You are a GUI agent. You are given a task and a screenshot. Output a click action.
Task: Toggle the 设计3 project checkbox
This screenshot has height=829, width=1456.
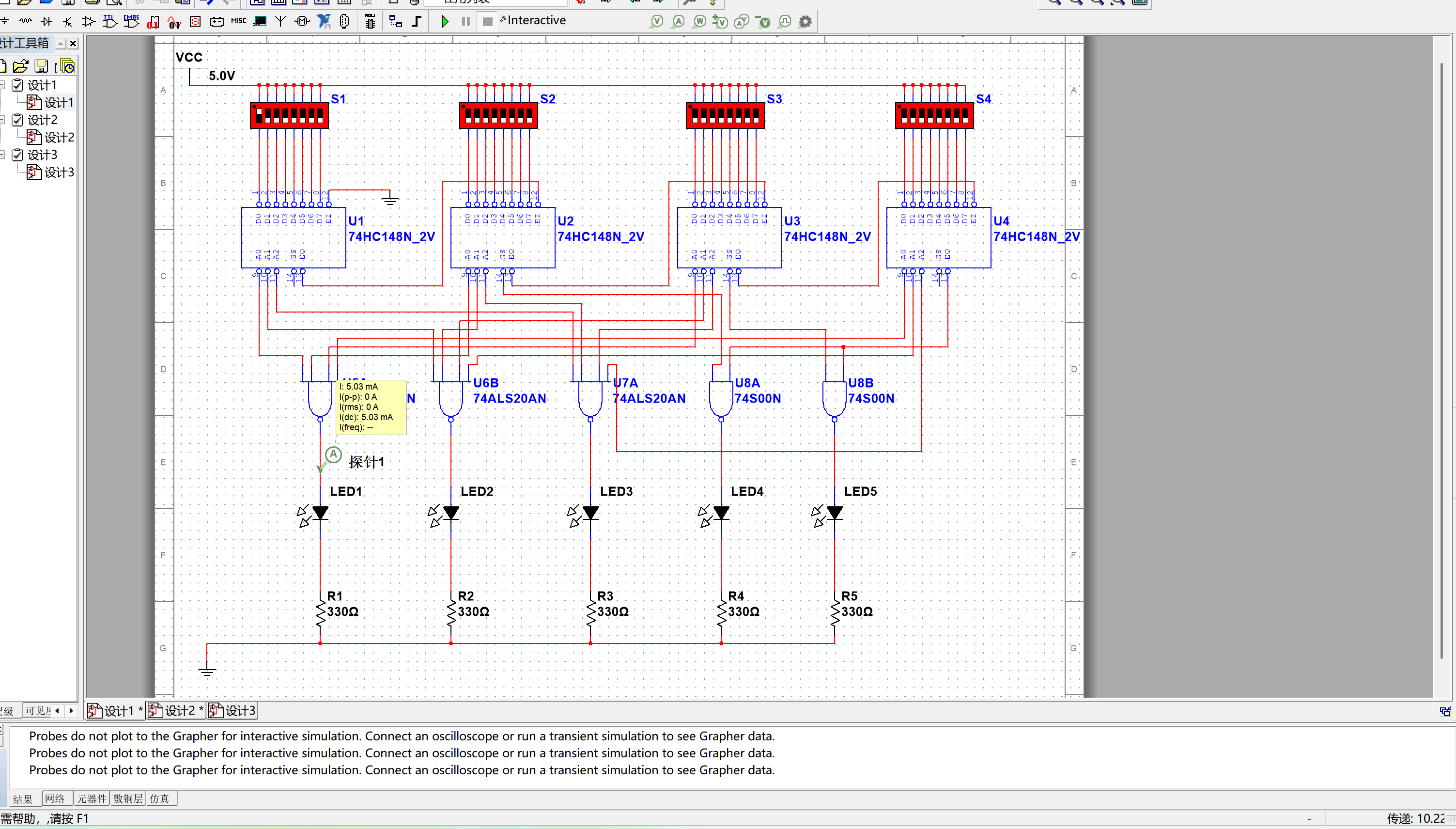tap(17, 154)
